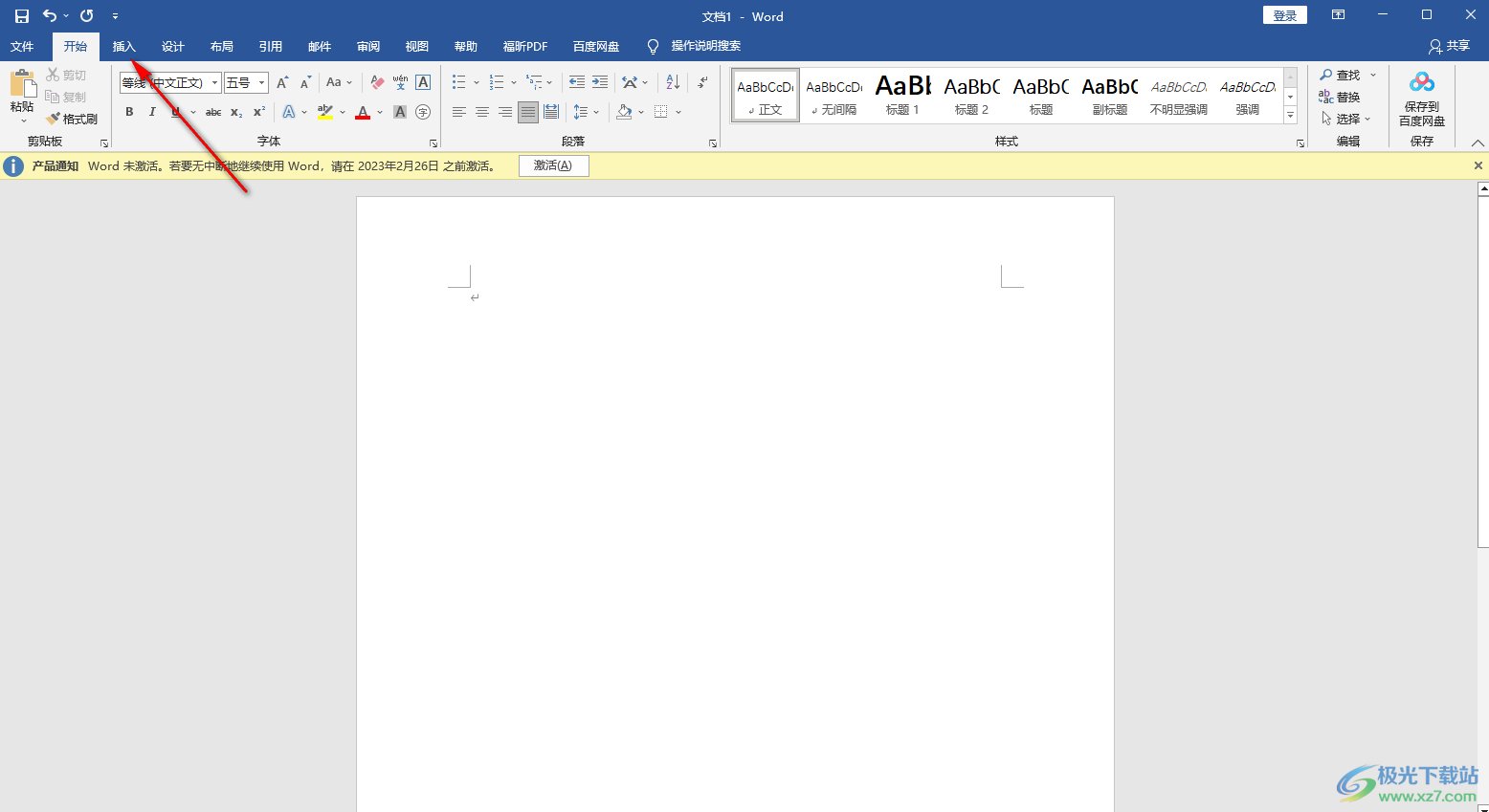
Task: Apply the character border icon
Action: pos(423,82)
